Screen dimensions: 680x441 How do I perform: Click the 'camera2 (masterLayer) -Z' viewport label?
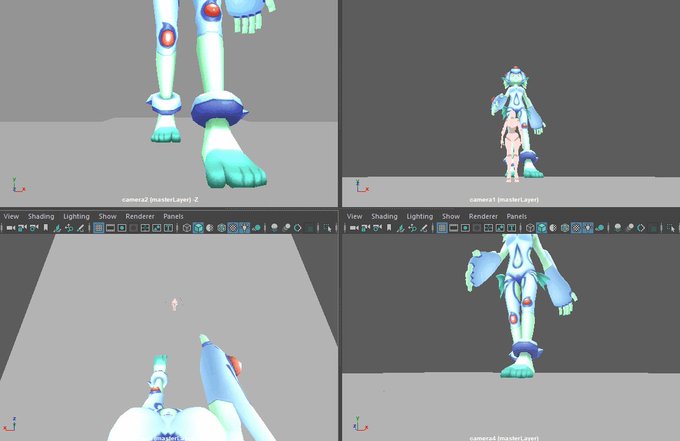point(160,199)
